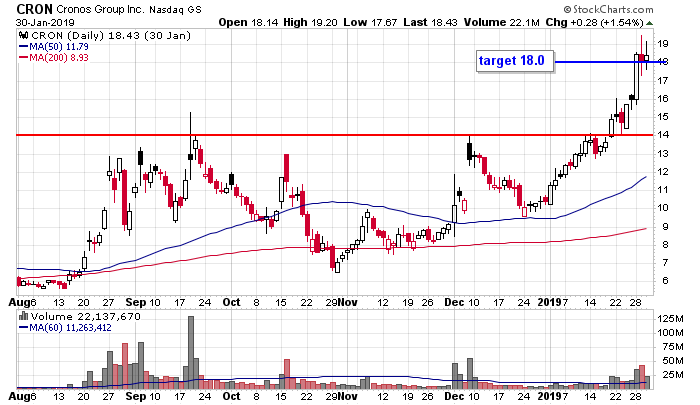The image size is (700, 405).
Task: Click the Open 18.14 value
Action: 249,22
